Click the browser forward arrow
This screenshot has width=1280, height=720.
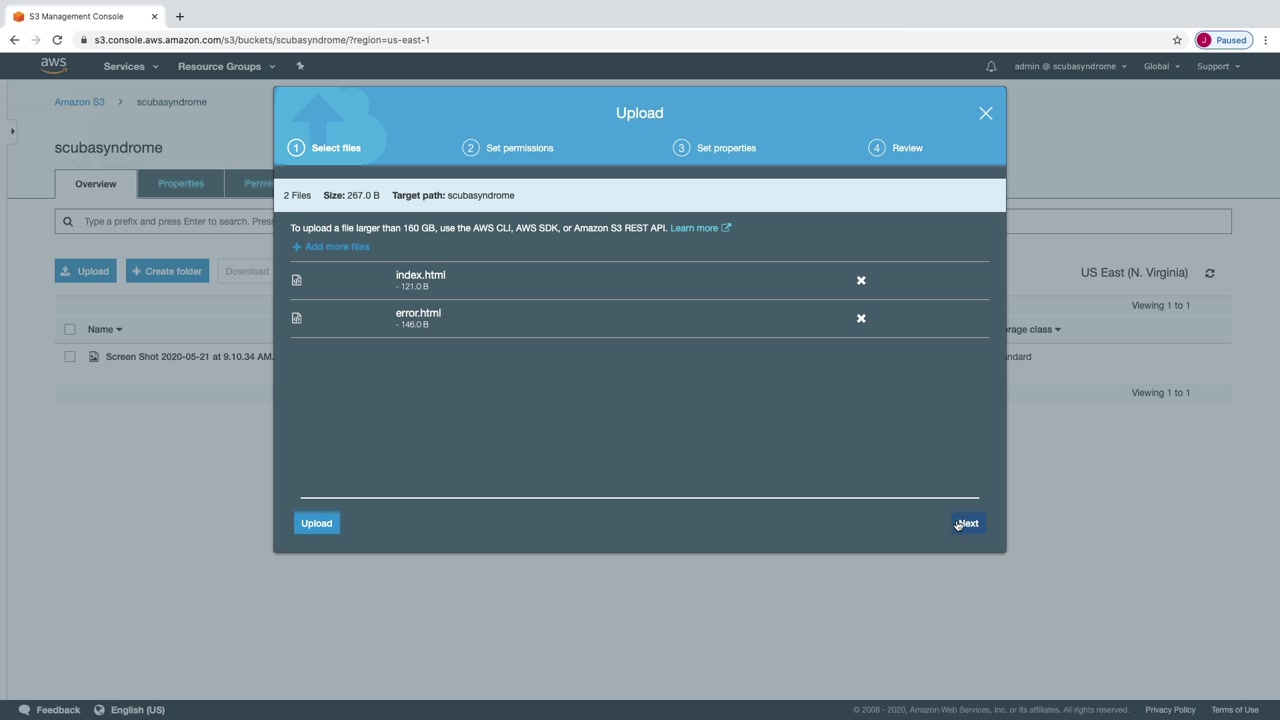(x=36, y=40)
